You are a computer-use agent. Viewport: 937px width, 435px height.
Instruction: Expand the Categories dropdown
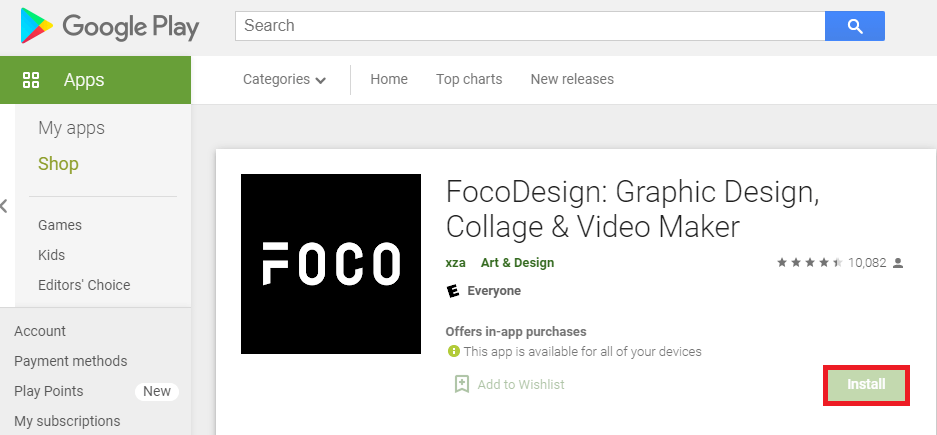click(284, 79)
